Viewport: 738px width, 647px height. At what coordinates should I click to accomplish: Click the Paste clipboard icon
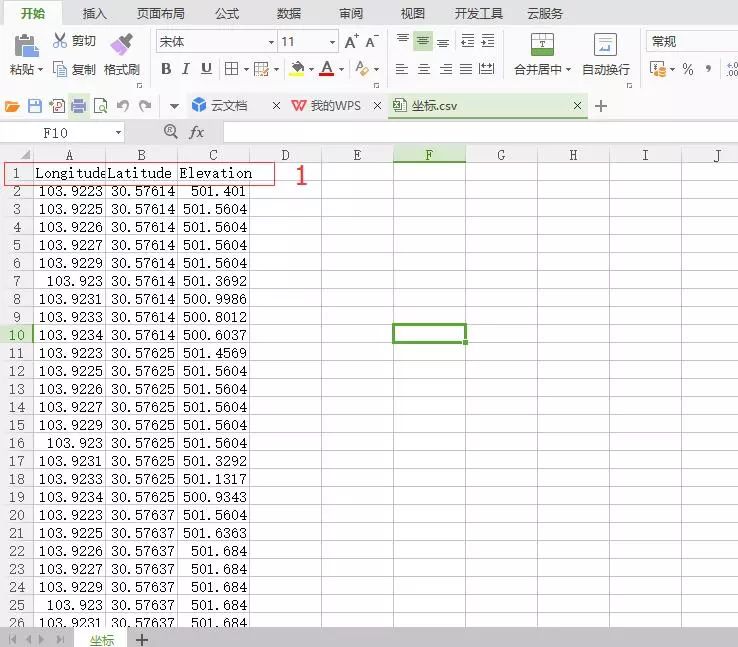coord(26,46)
